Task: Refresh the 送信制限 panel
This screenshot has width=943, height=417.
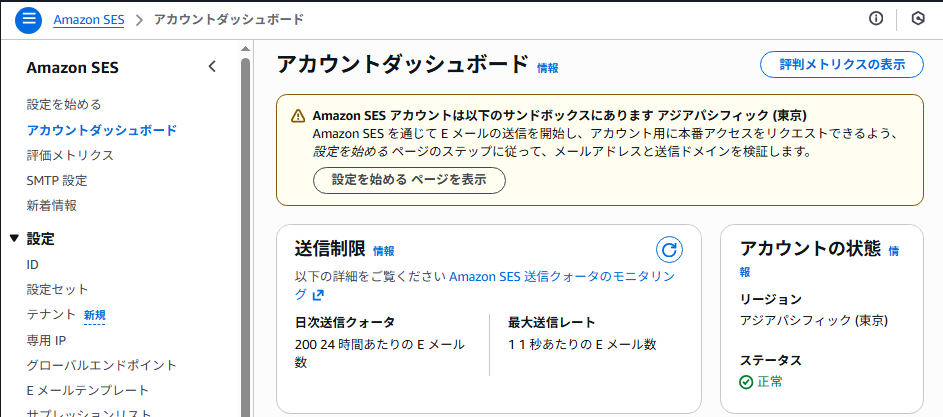Action: click(669, 250)
